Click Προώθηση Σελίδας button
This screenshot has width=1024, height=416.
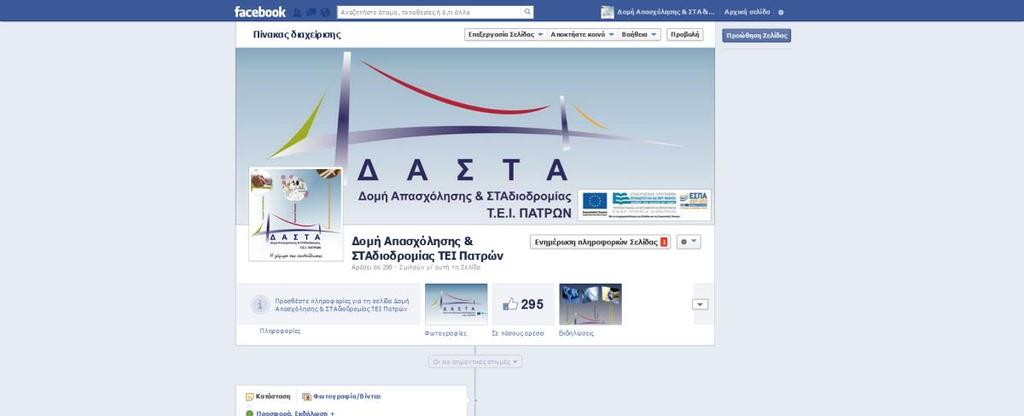pos(756,35)
